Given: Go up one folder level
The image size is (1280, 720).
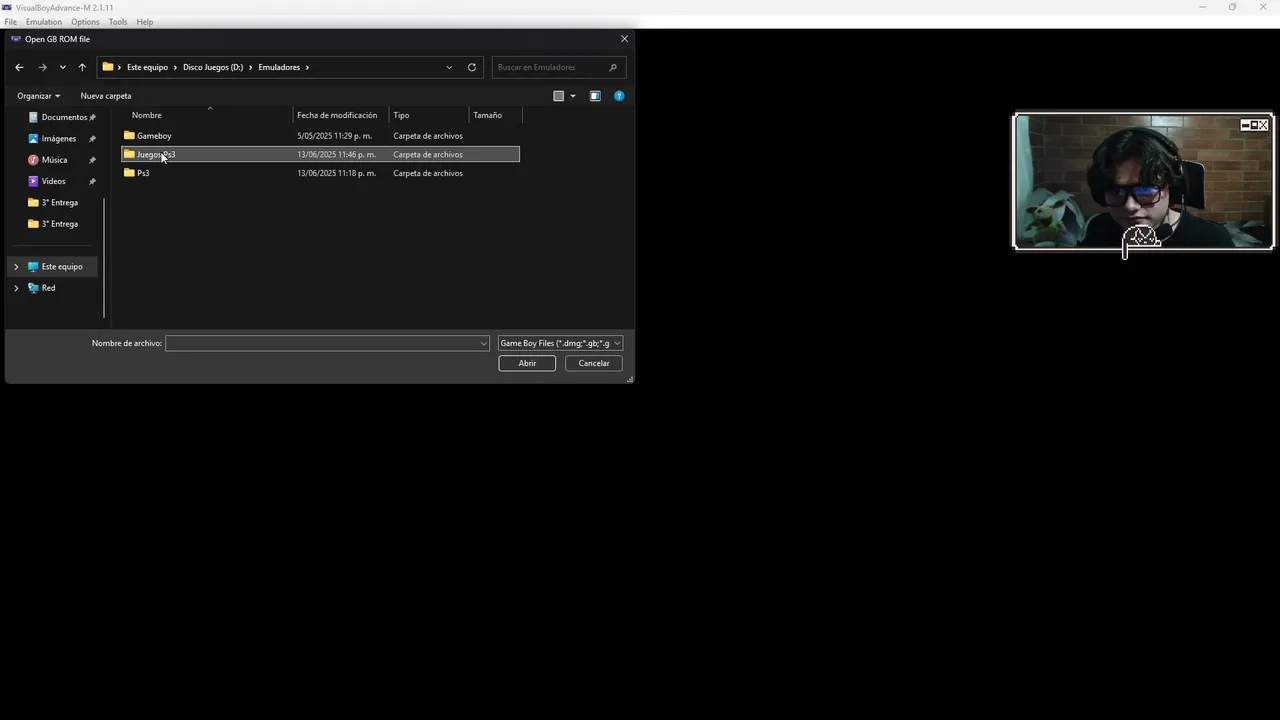Looking at the screenshot, I should [82, 67].
